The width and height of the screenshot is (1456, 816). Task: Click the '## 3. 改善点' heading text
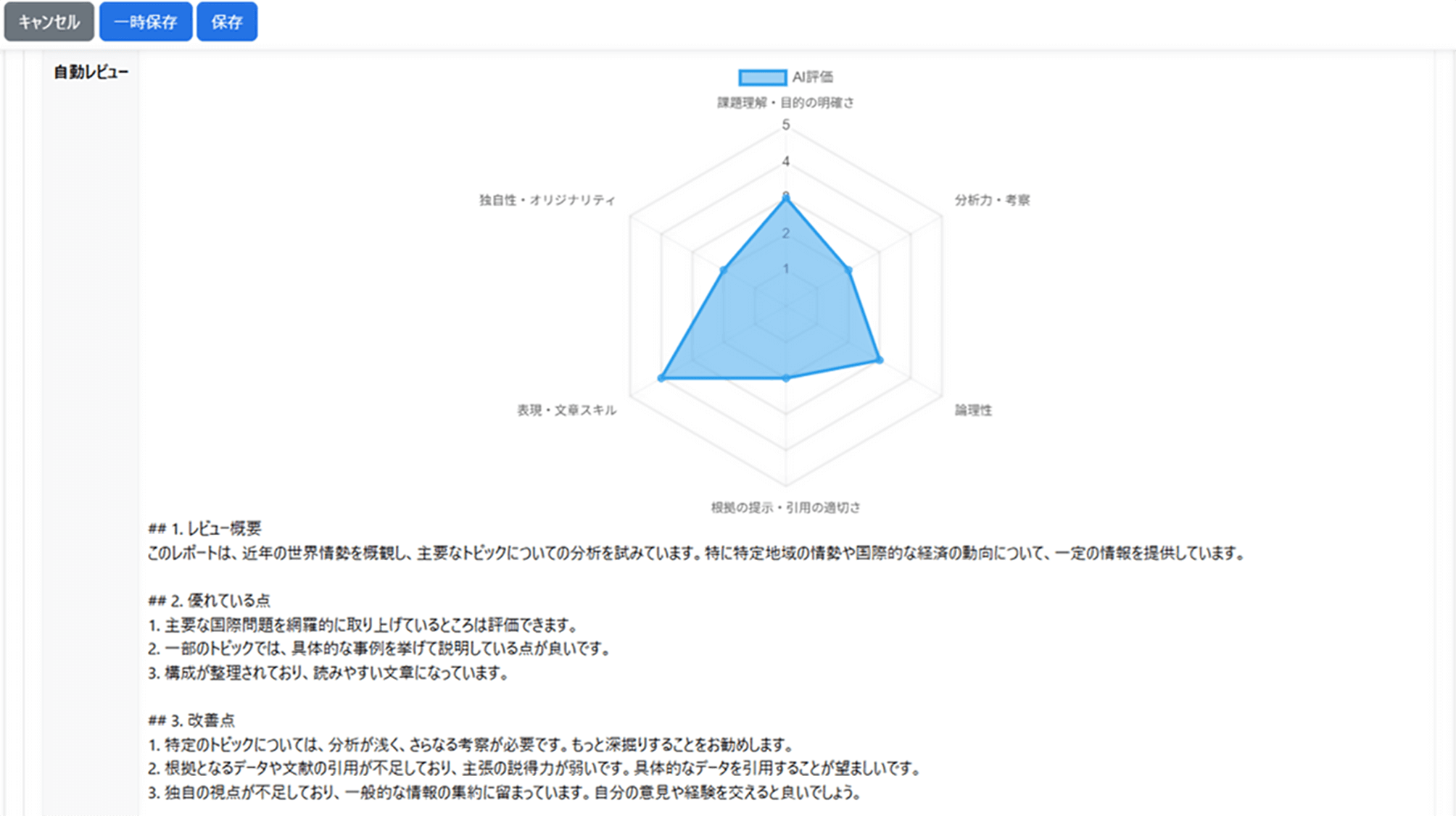(x=191, y=720)
